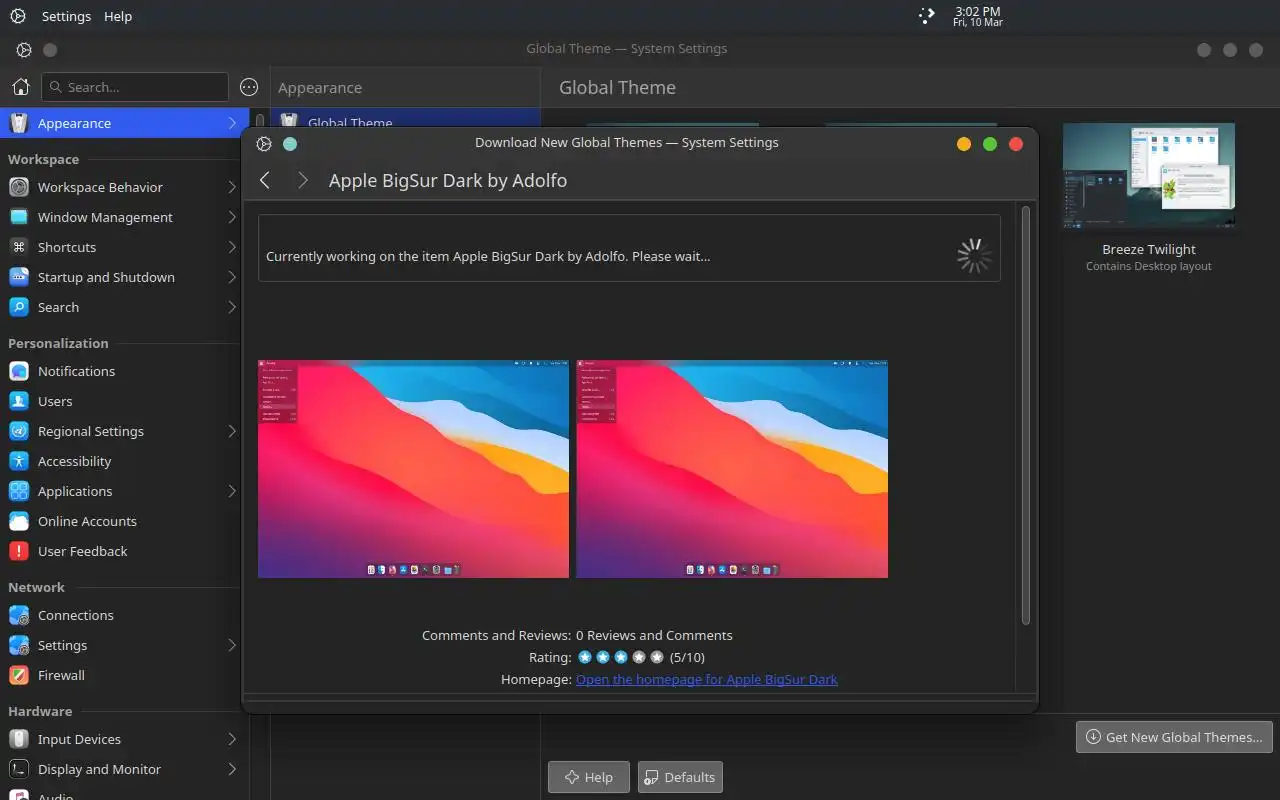Viewport: 1280px width, 800px height.
Task: Click the system clock showing 3:02 PM
Action: [978, 16]
